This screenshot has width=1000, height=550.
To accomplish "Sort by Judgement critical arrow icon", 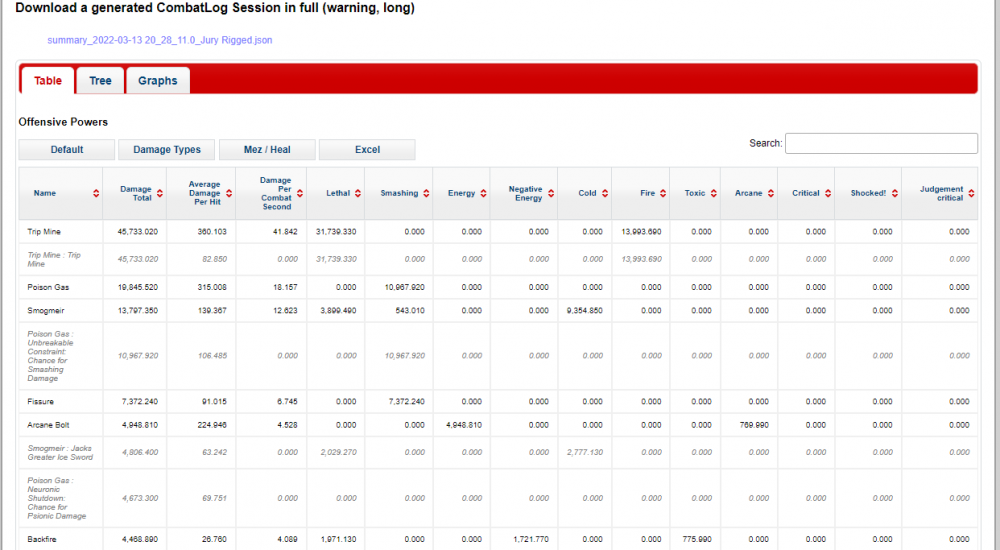I will tap(971, 194).
